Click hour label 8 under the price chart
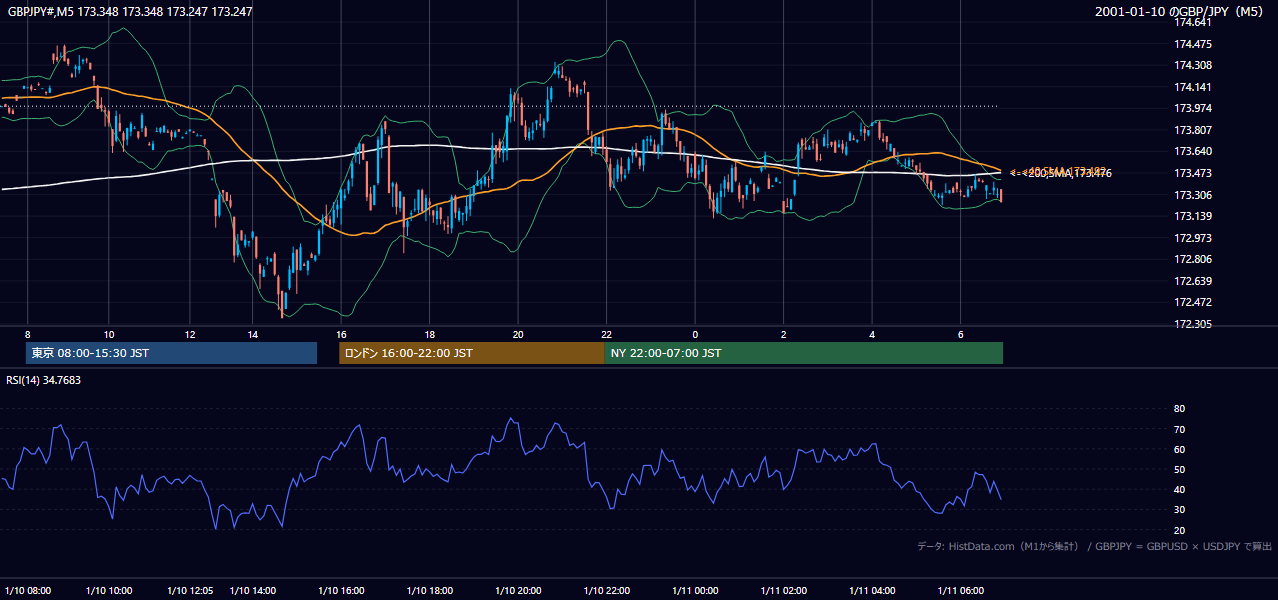1278x600 pixels. [x=28, y=334]
